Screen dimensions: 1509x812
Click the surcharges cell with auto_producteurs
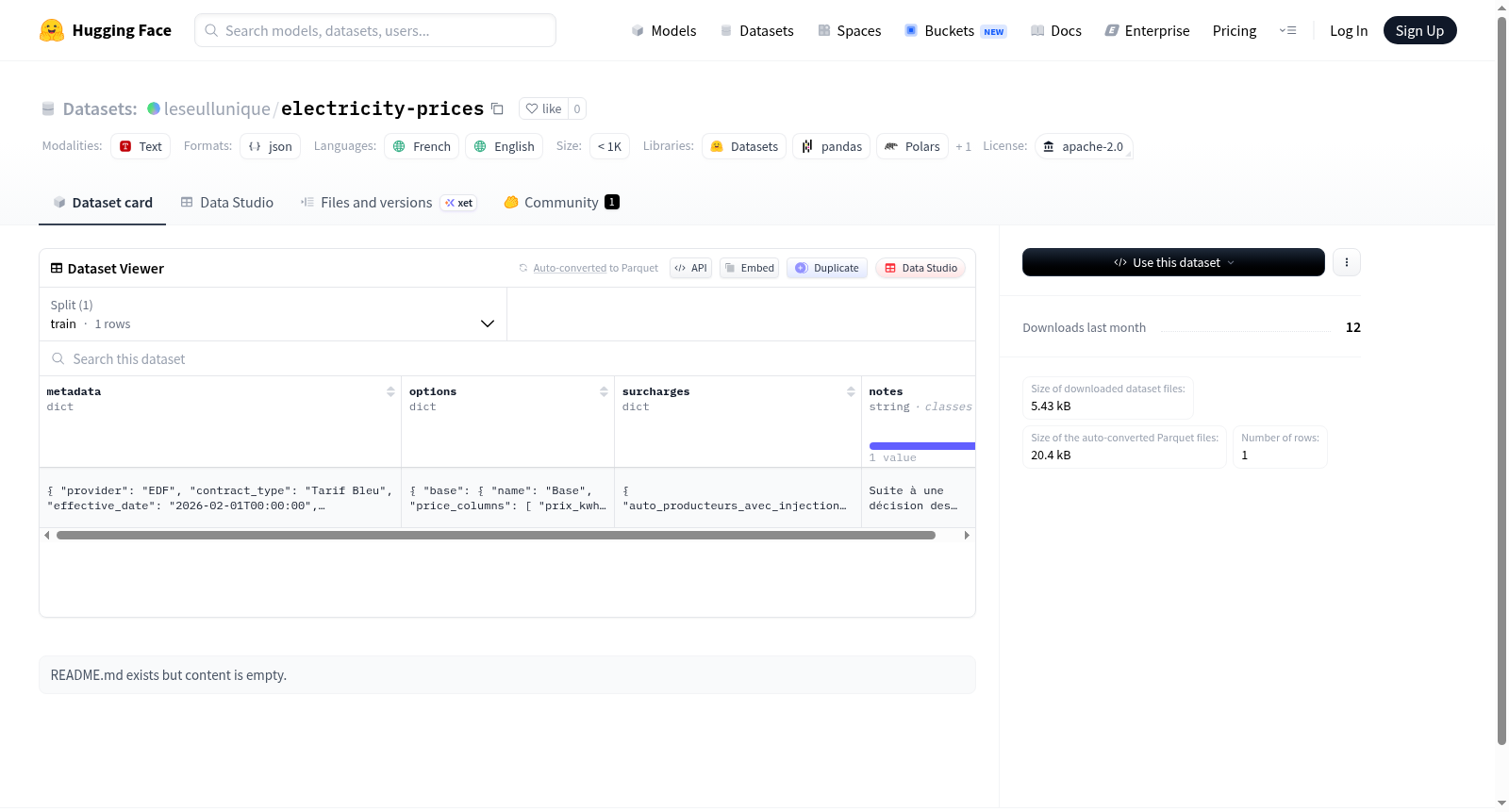tap(738, 498)
